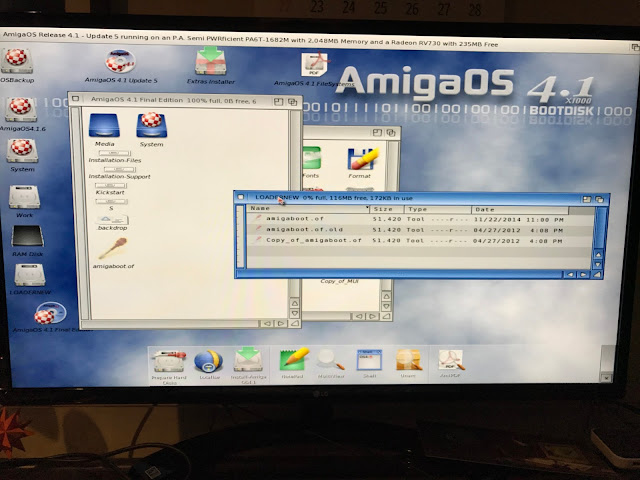Click the LOADERNEW window close gadget
The width and height of the screenshot is (640, 480).
(x=241, y=197)
